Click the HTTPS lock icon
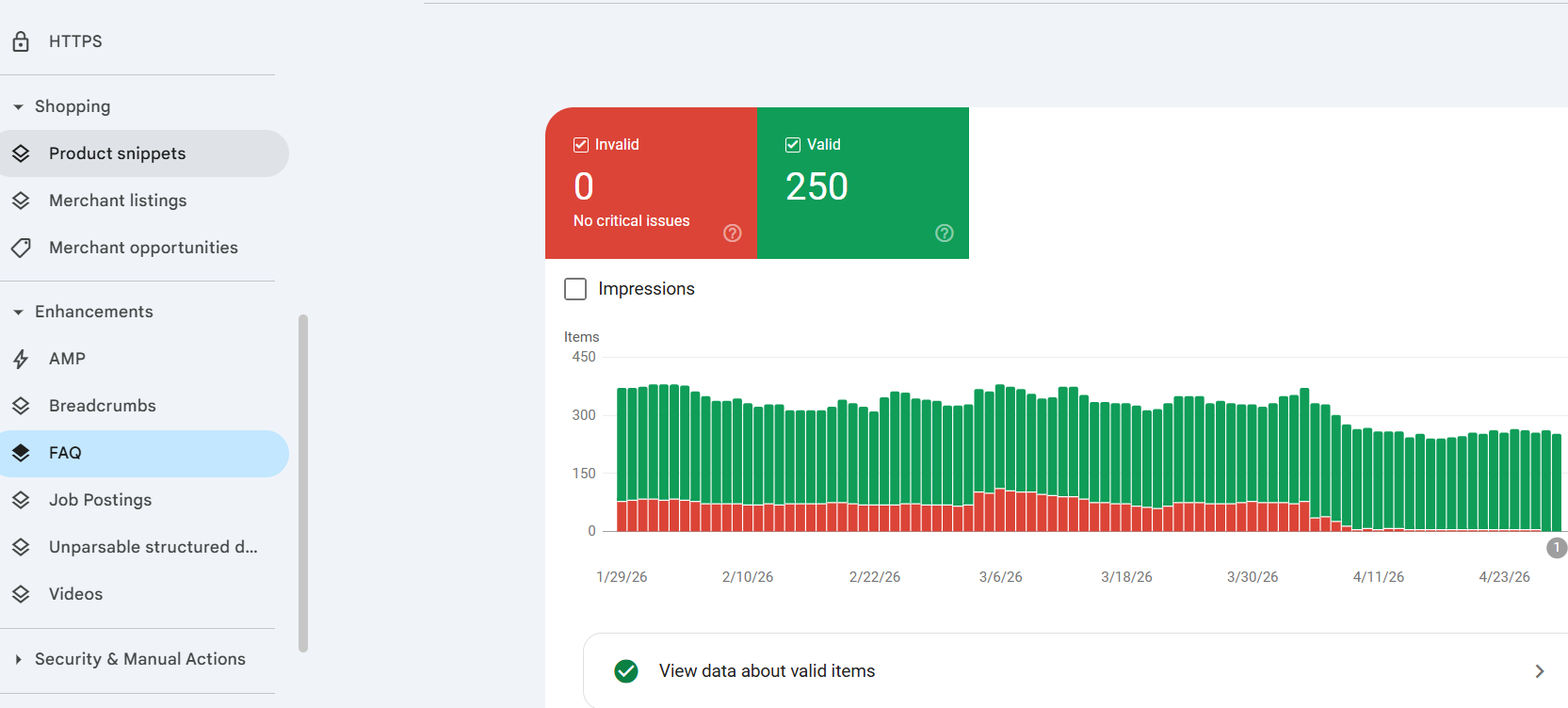 click(21, 41)
